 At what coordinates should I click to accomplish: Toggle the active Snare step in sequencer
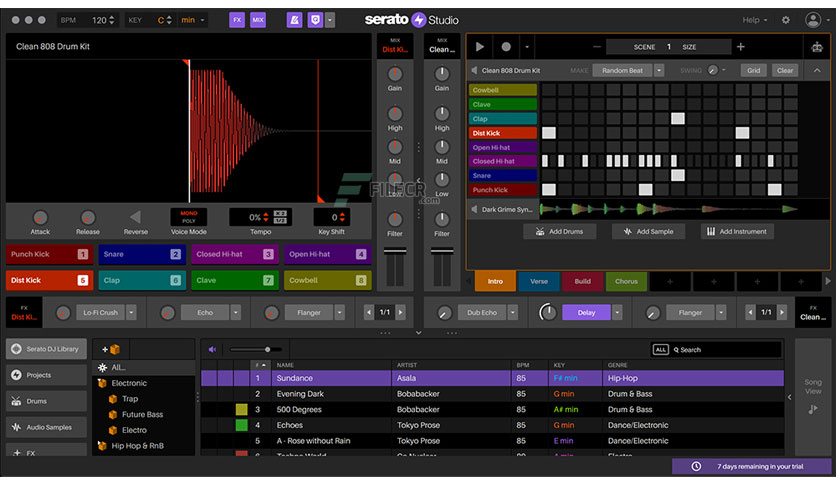(x=678, y=175)
